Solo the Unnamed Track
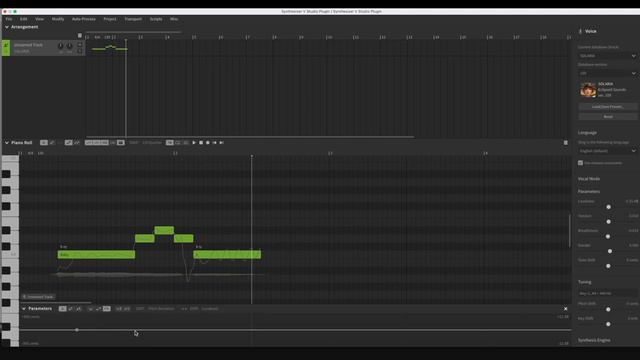The height and width of the screenshot is (360, 640). pyautogui.click(x=69, y=46)
